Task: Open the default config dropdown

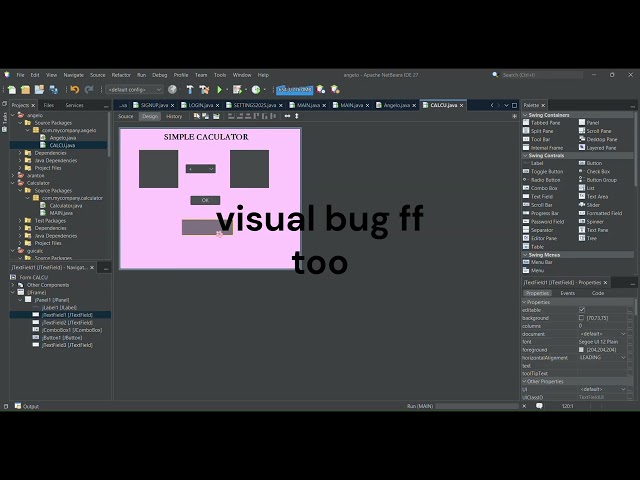Action: [134, 89]
